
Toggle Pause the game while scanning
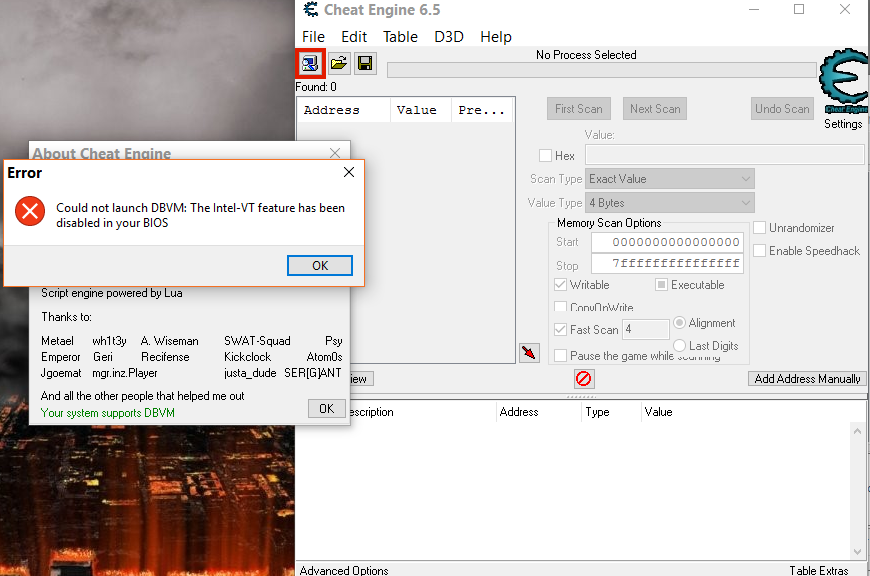coord(560,355)
